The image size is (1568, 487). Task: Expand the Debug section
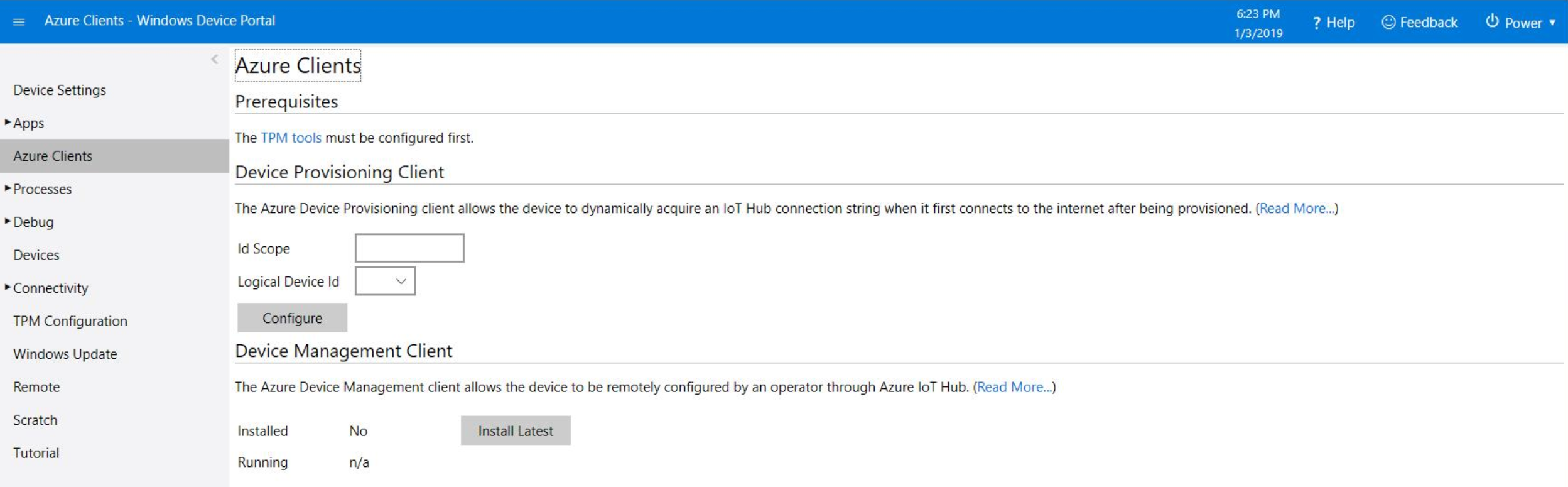pos(6,221)
